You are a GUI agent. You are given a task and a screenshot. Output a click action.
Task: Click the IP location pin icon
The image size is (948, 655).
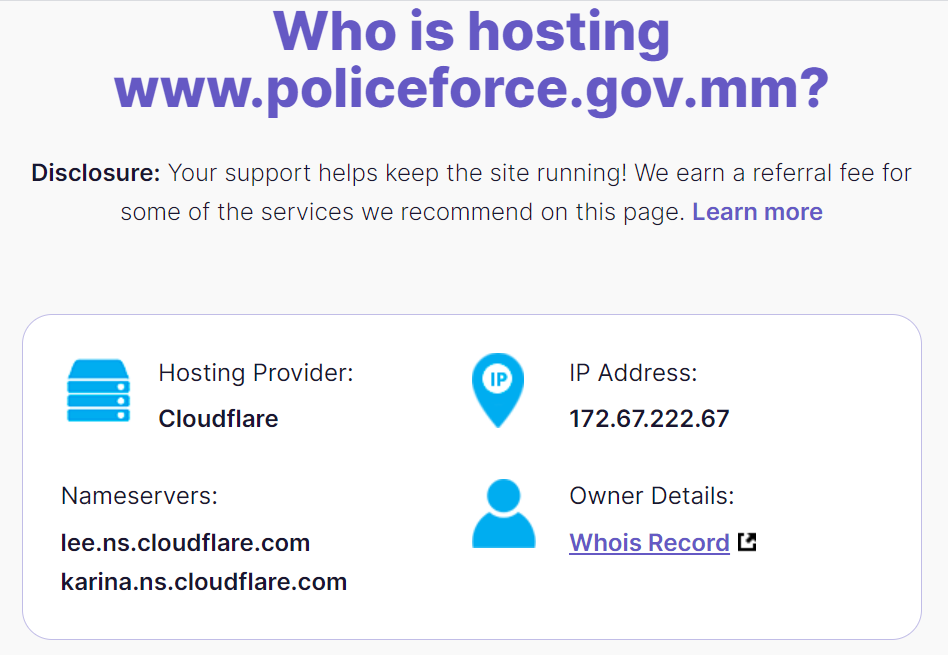click(x=498, y=390)
